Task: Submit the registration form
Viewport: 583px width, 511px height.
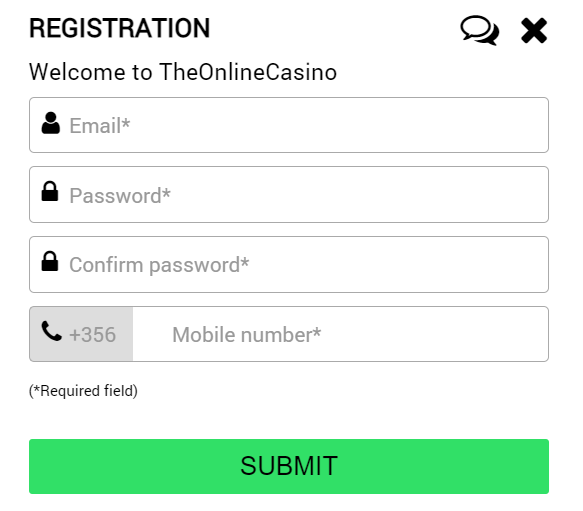Action: [289, 466]
